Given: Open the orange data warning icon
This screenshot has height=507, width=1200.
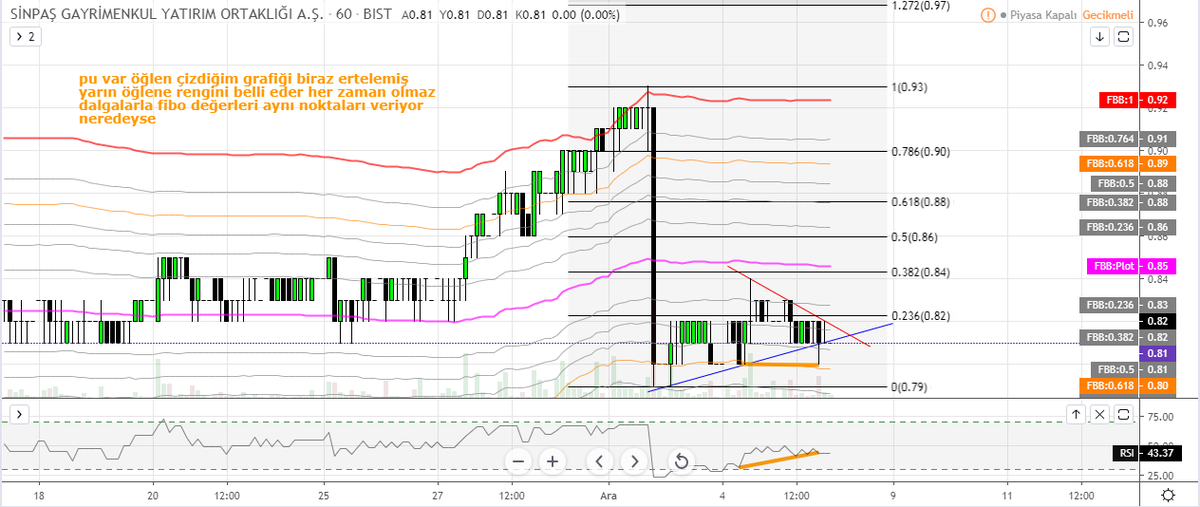Looking at the screenshot, I should tap(988, 16).
